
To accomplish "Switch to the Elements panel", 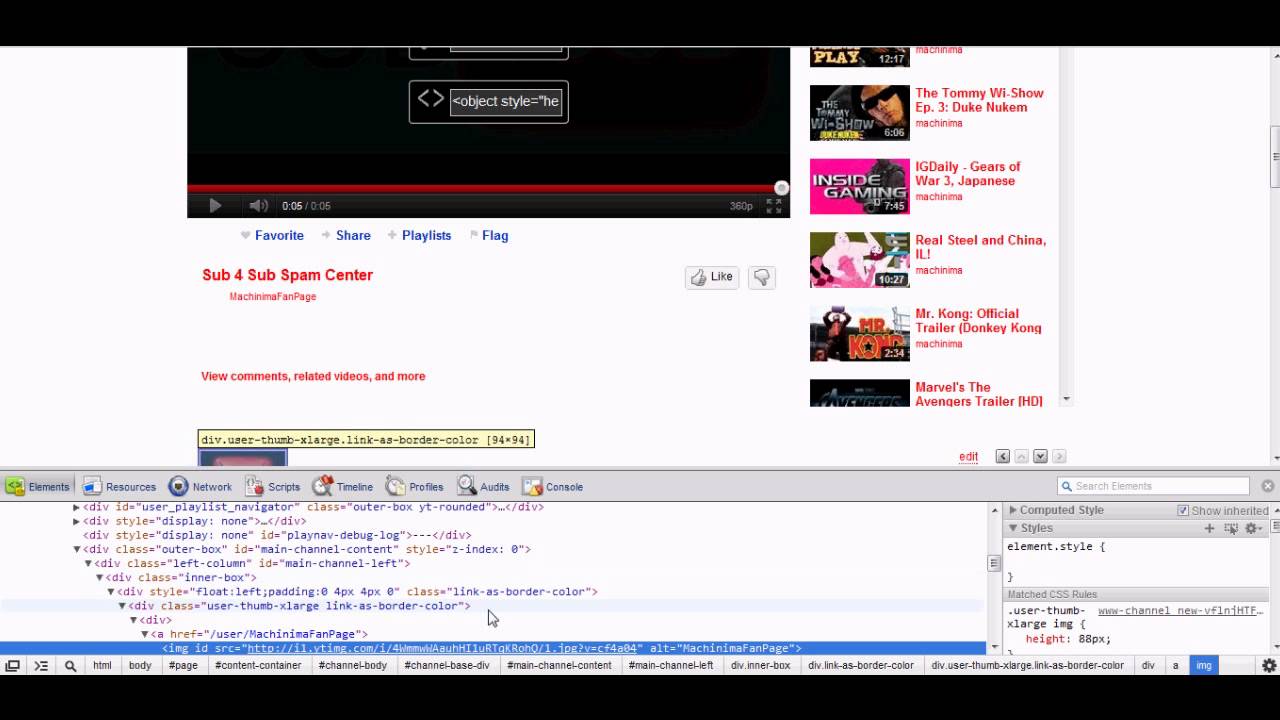I will [38, 487].
